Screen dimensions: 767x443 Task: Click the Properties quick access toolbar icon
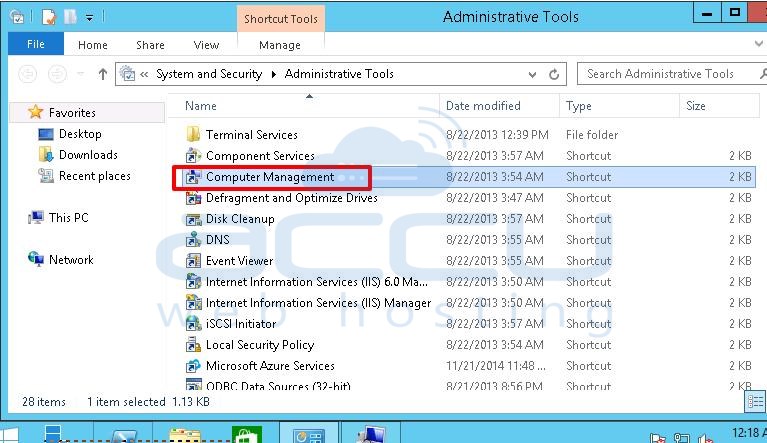(49, 17)
